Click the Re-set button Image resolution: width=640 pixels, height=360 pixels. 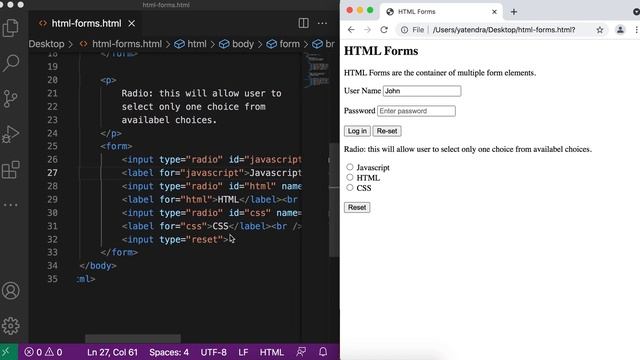click(x=387, y=131)
